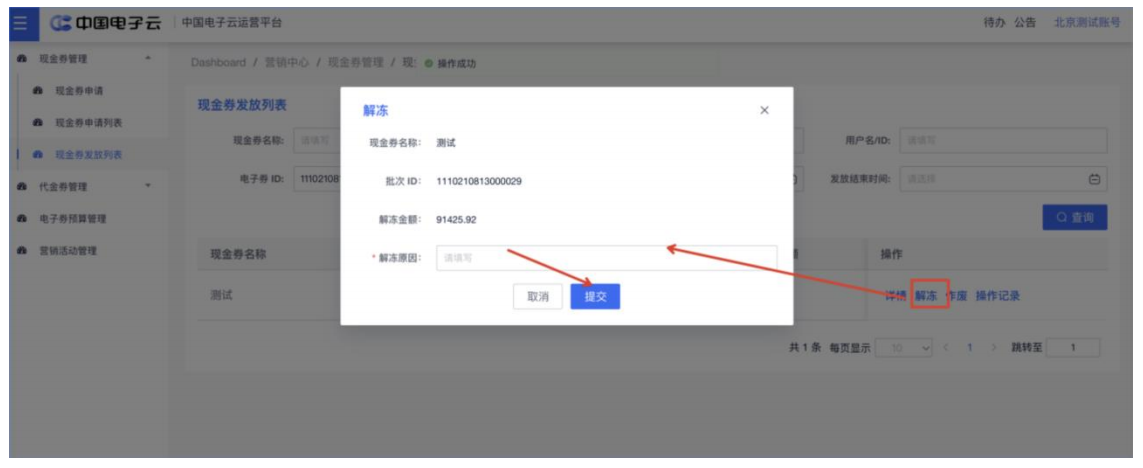
Task: Open the 北京测试账号 account menu
Action: [x=1086, y=23]
